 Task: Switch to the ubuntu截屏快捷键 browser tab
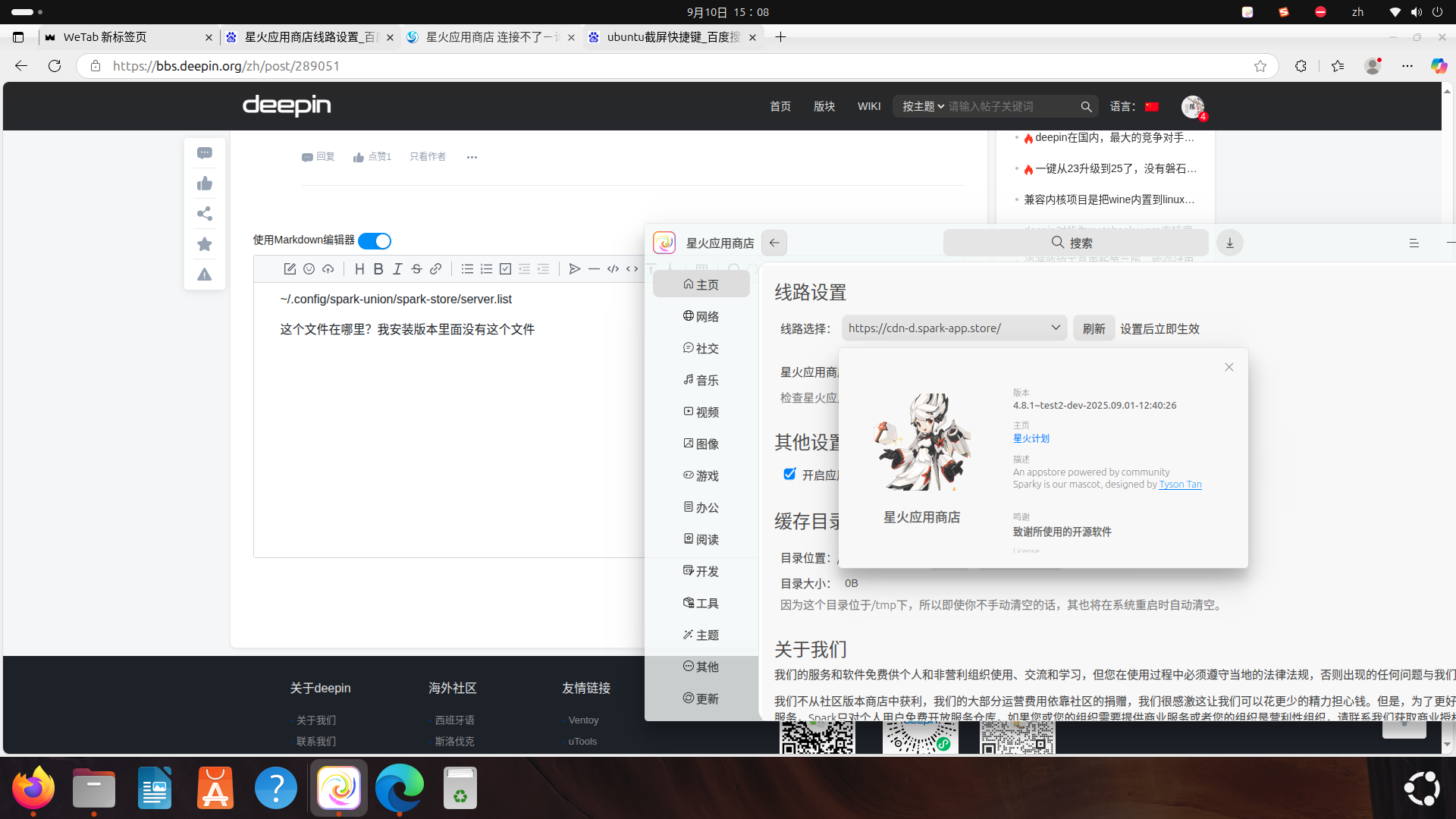pos(673,37)
